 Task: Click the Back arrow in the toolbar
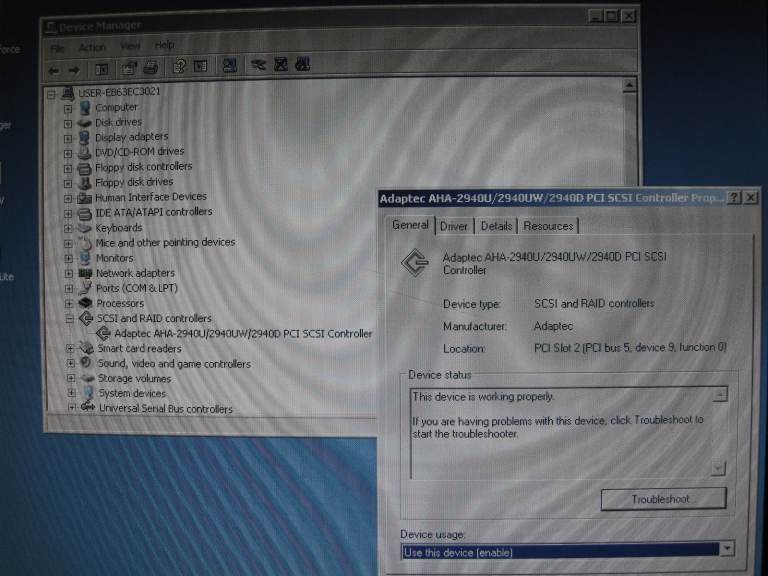click(x=54, y=69)
